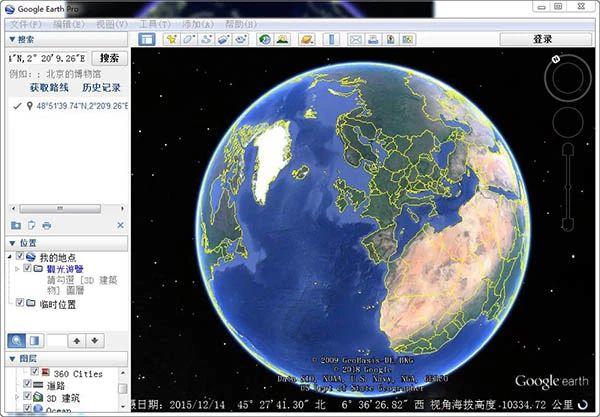This screenshot has height=417, width=600.
Task: Toggle the 临时位置 checkbox
Action: pyautogui.click(x=20, y=303)
